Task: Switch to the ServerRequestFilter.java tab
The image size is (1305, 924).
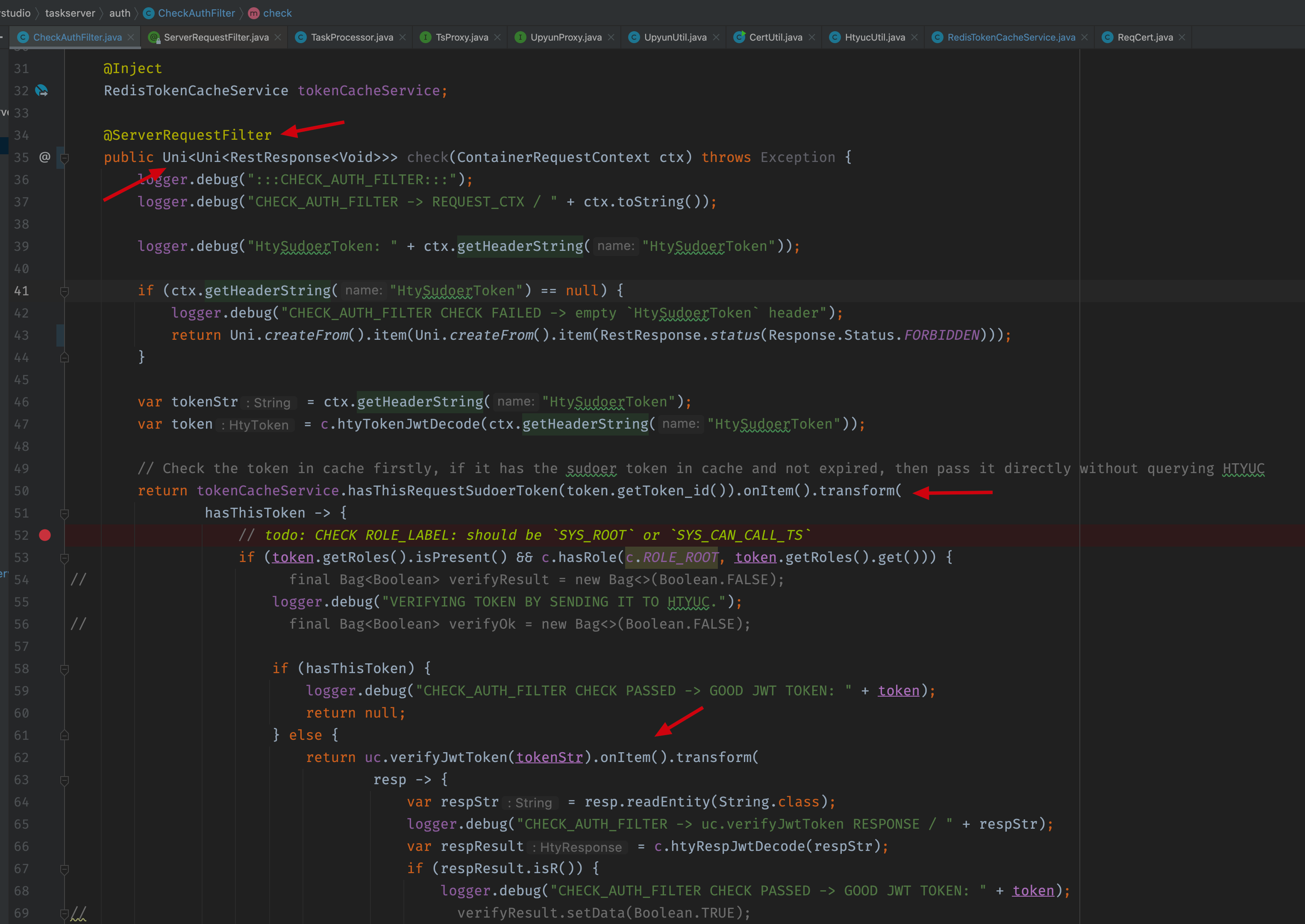Action: pos(216,37)
